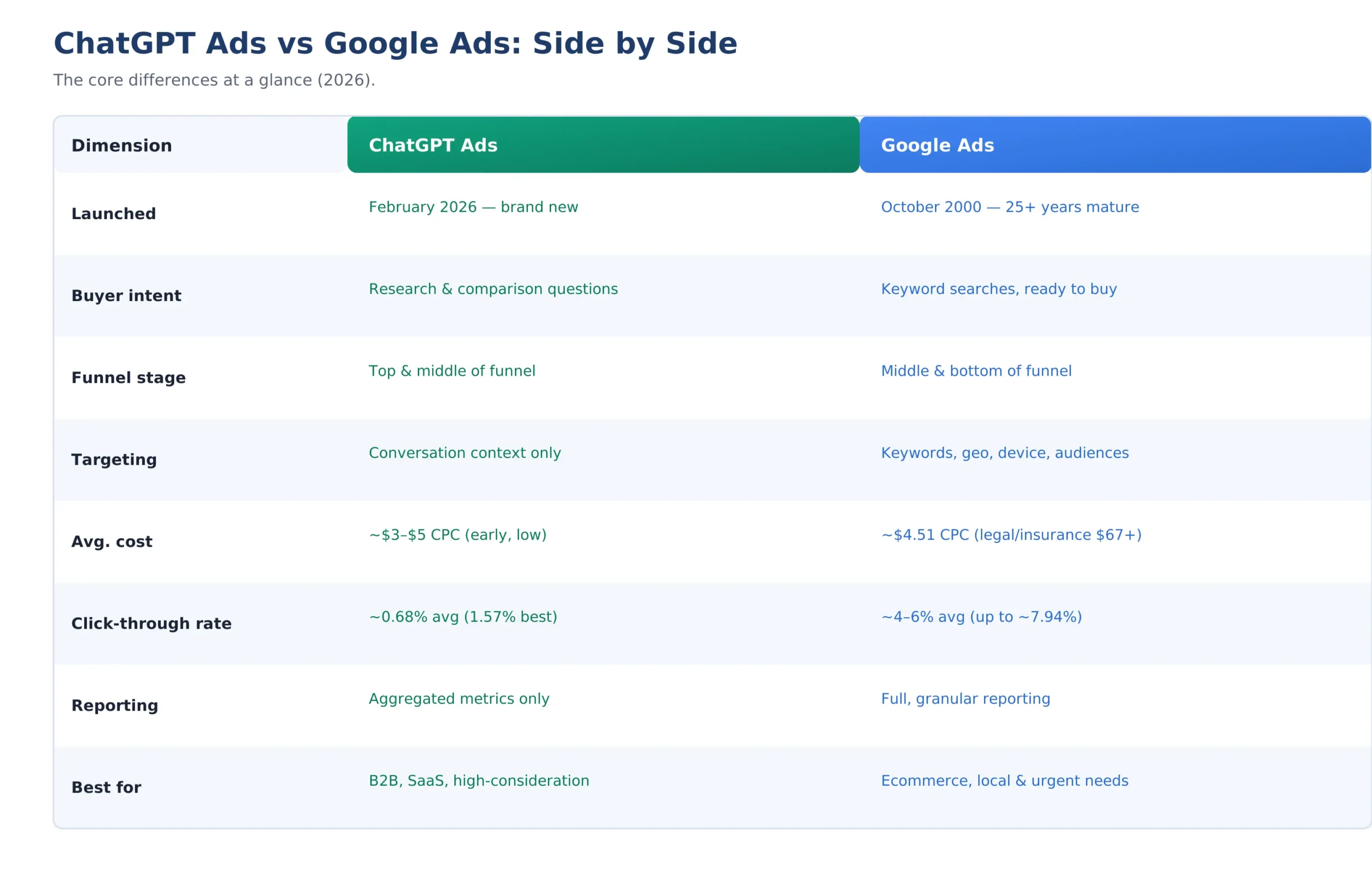Click the title 'ChatGPT Ads vs Google Ads: Side by Side'
This screenshot has height=873, width=1372.
pos(395,44)
